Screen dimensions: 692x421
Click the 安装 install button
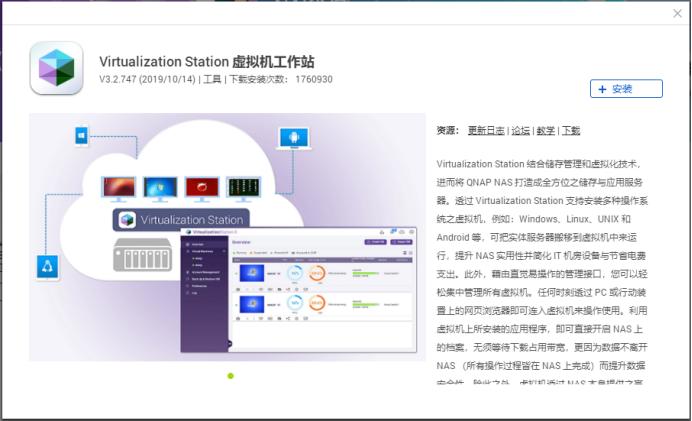click(626, 89)
